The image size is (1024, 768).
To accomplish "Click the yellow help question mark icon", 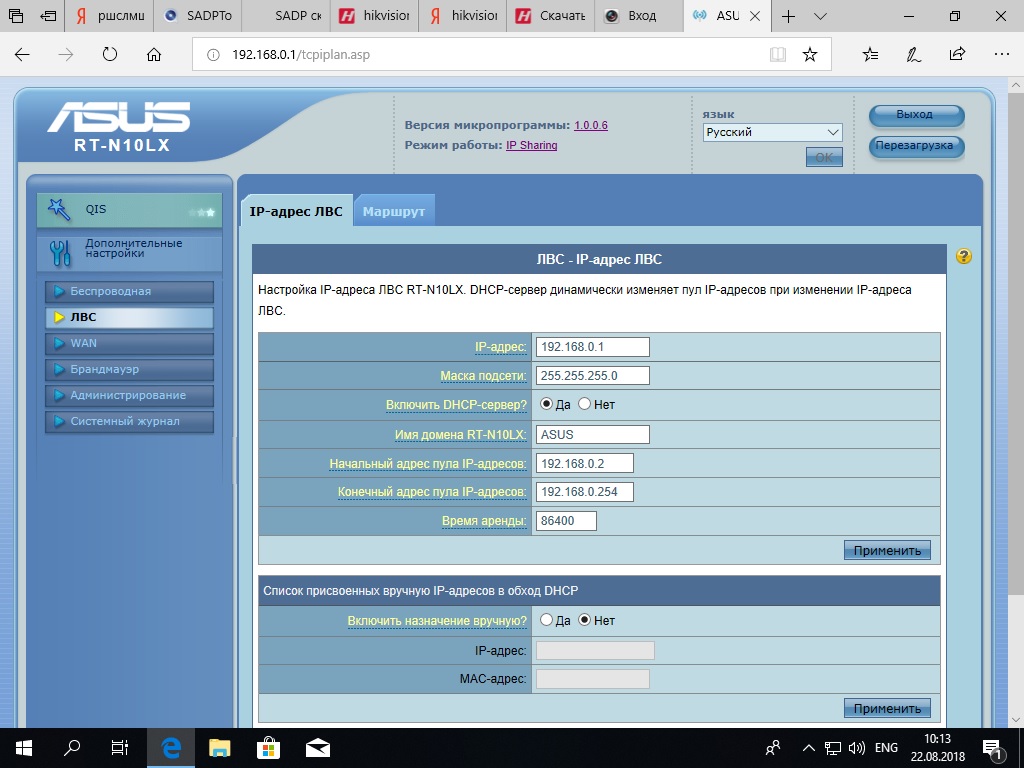I will tap(963, 256).
